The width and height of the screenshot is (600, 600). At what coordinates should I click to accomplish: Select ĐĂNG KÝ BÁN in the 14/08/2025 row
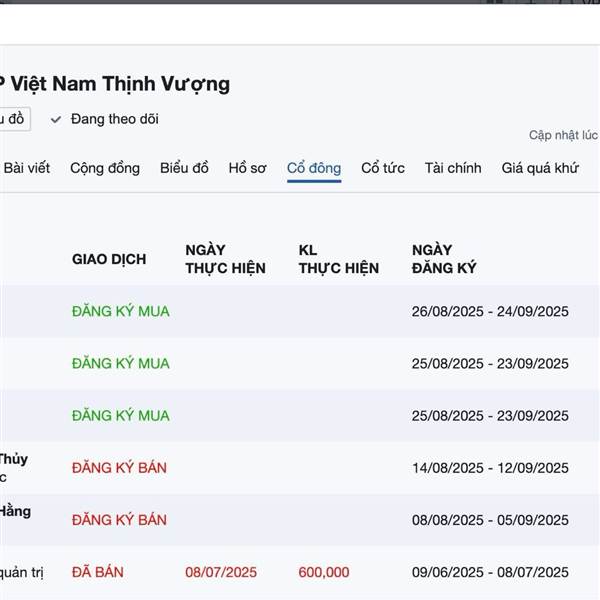119,468
